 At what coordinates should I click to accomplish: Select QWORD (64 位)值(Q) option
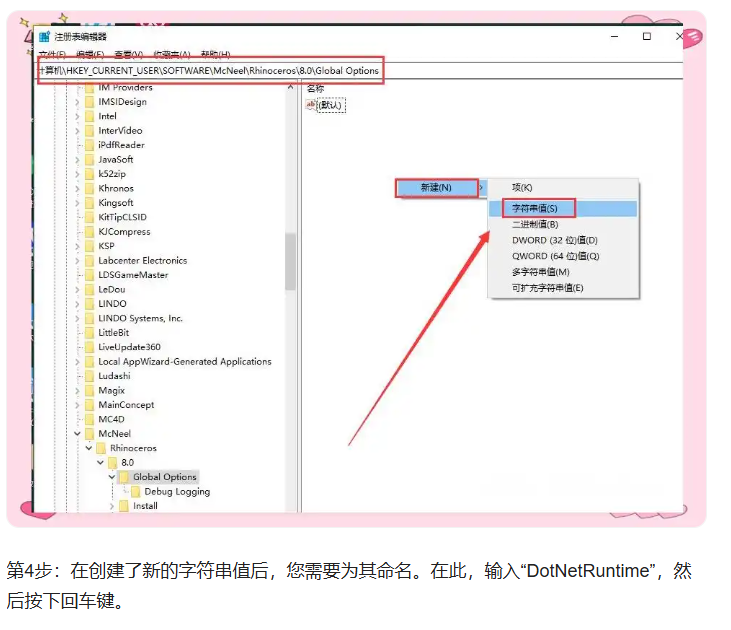[x=555, y=256]
